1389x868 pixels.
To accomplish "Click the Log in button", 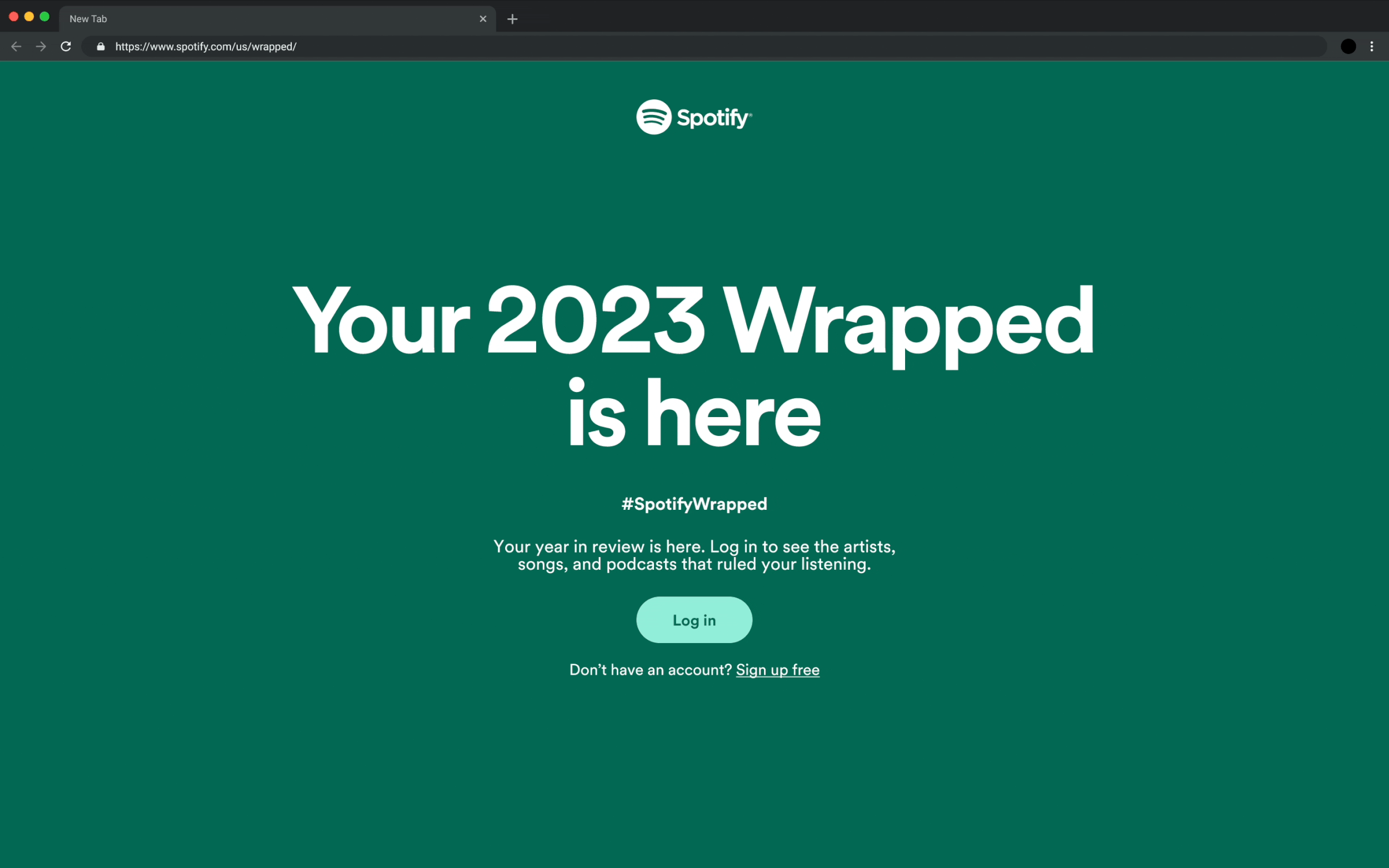I will tap(693, 620).
